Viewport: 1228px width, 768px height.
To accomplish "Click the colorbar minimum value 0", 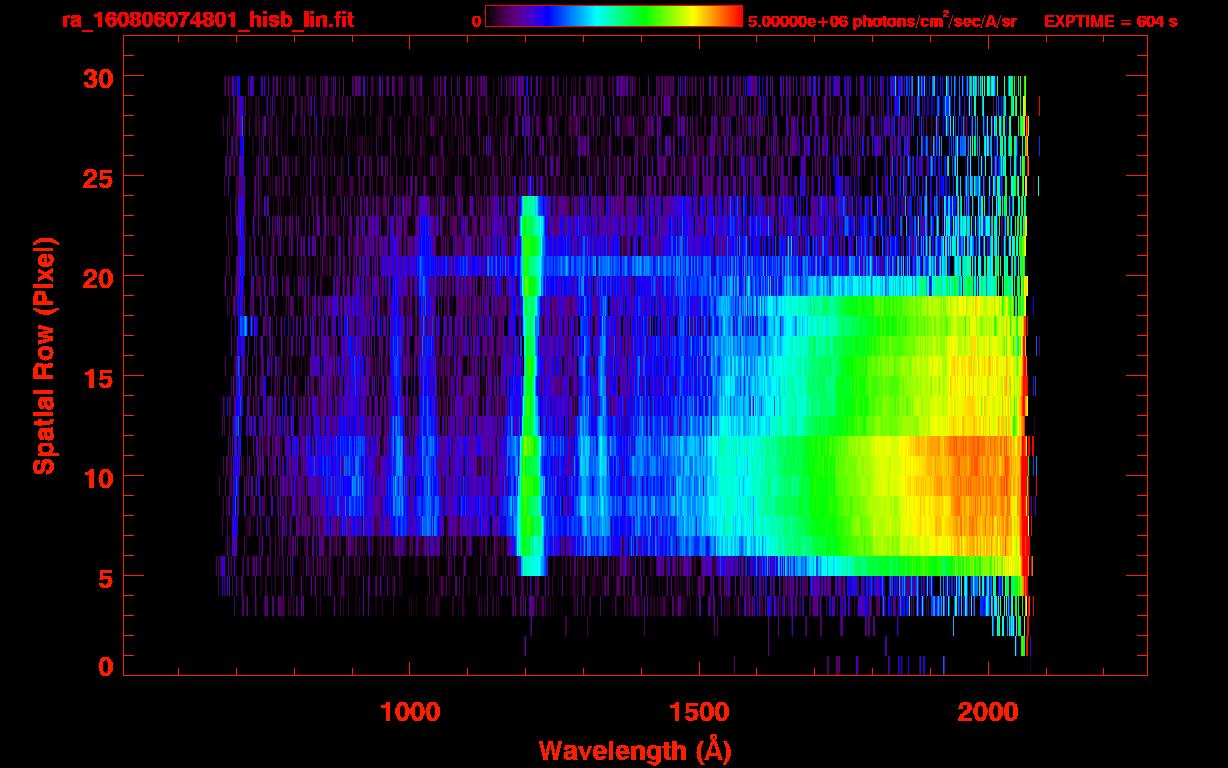I will coord(477,21).
